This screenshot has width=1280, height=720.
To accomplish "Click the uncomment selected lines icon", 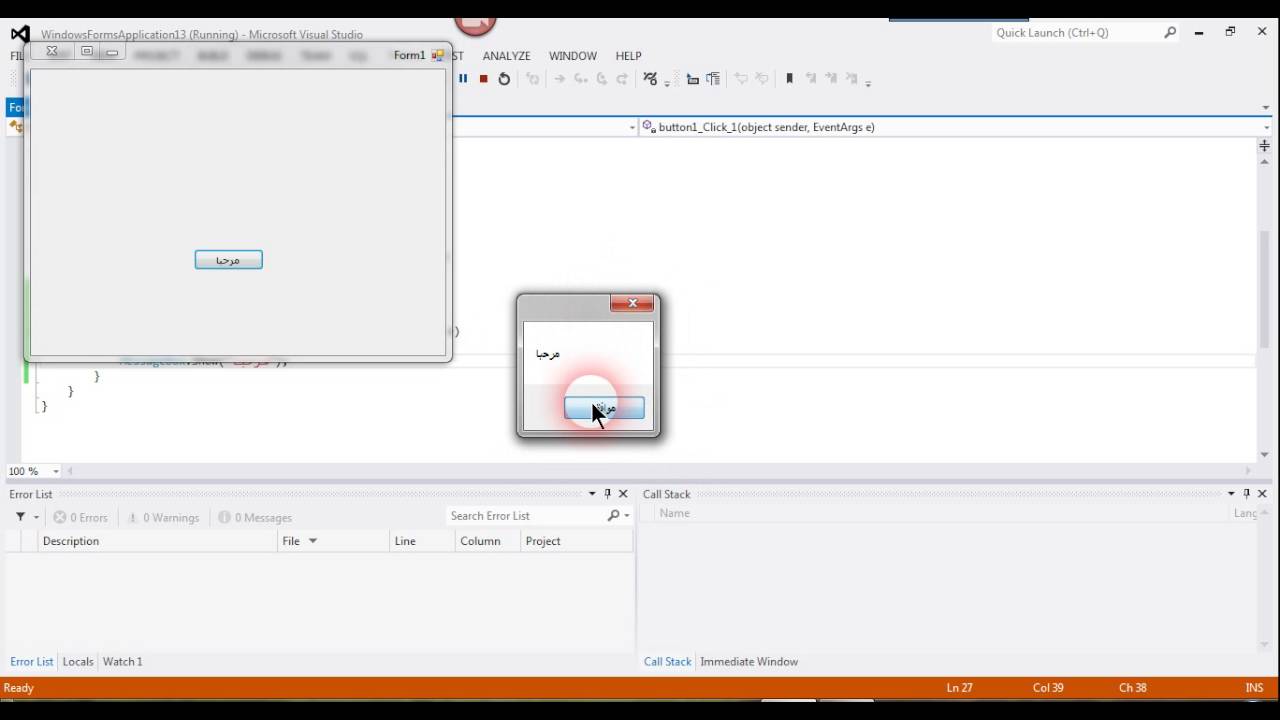I will click(x=762, y=79).
